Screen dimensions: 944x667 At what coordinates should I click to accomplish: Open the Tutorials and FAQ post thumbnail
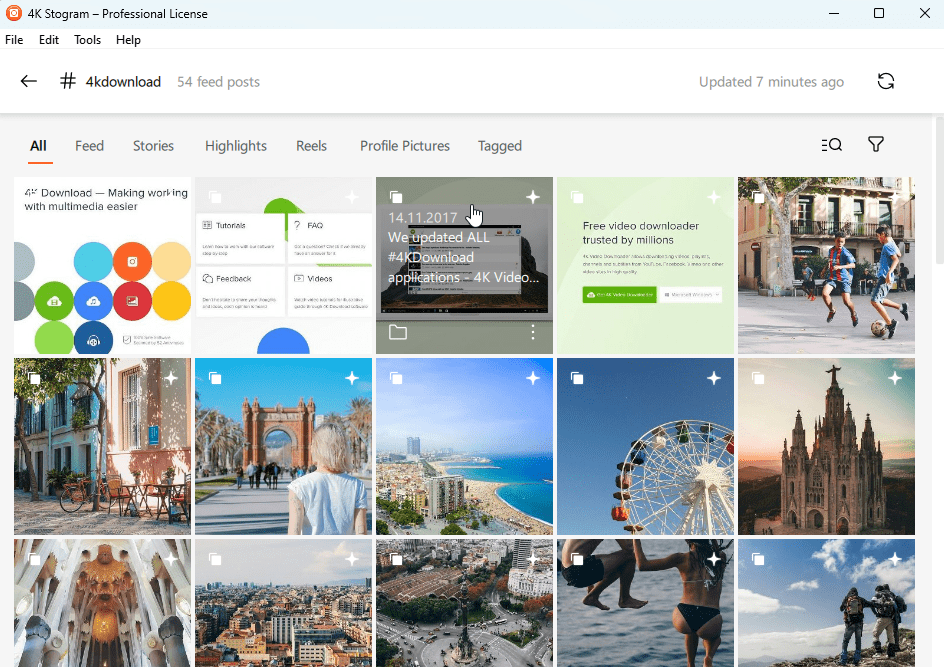284,265
